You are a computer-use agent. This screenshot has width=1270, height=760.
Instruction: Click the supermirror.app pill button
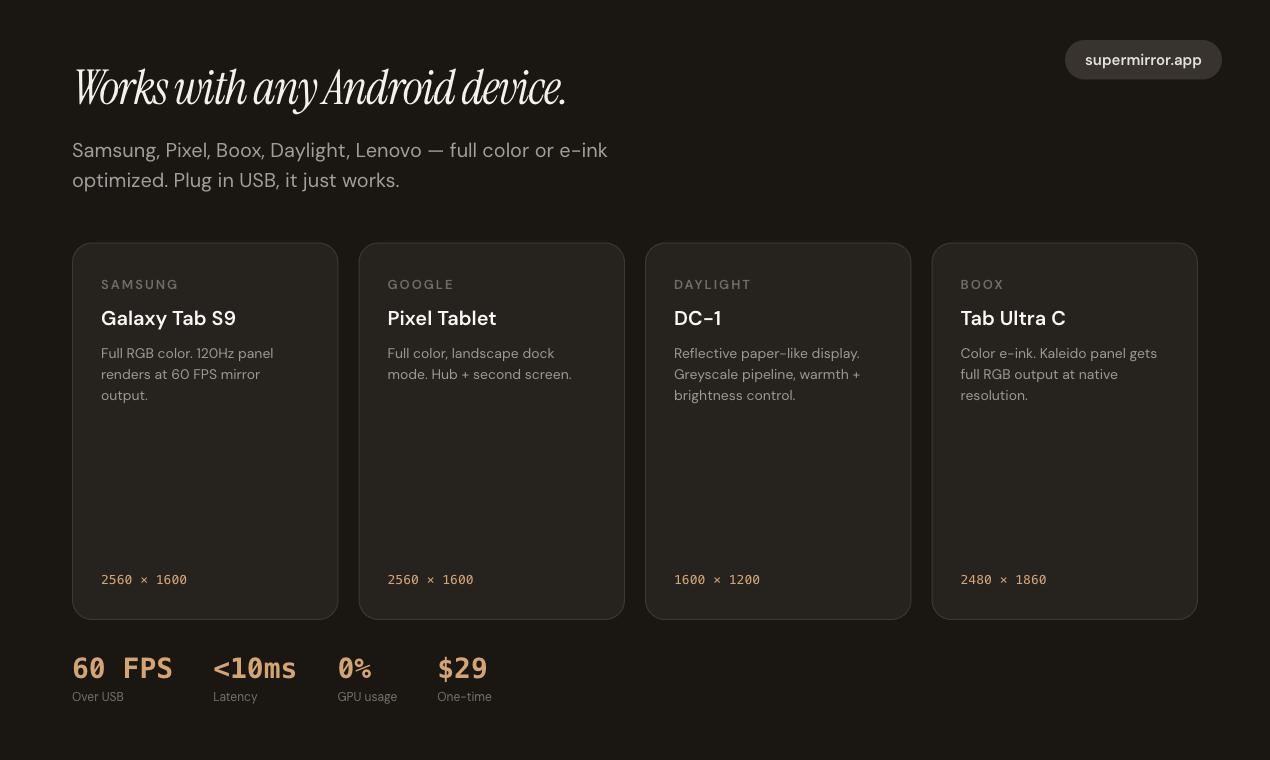pyautogui.click(x=1143, y=60)
